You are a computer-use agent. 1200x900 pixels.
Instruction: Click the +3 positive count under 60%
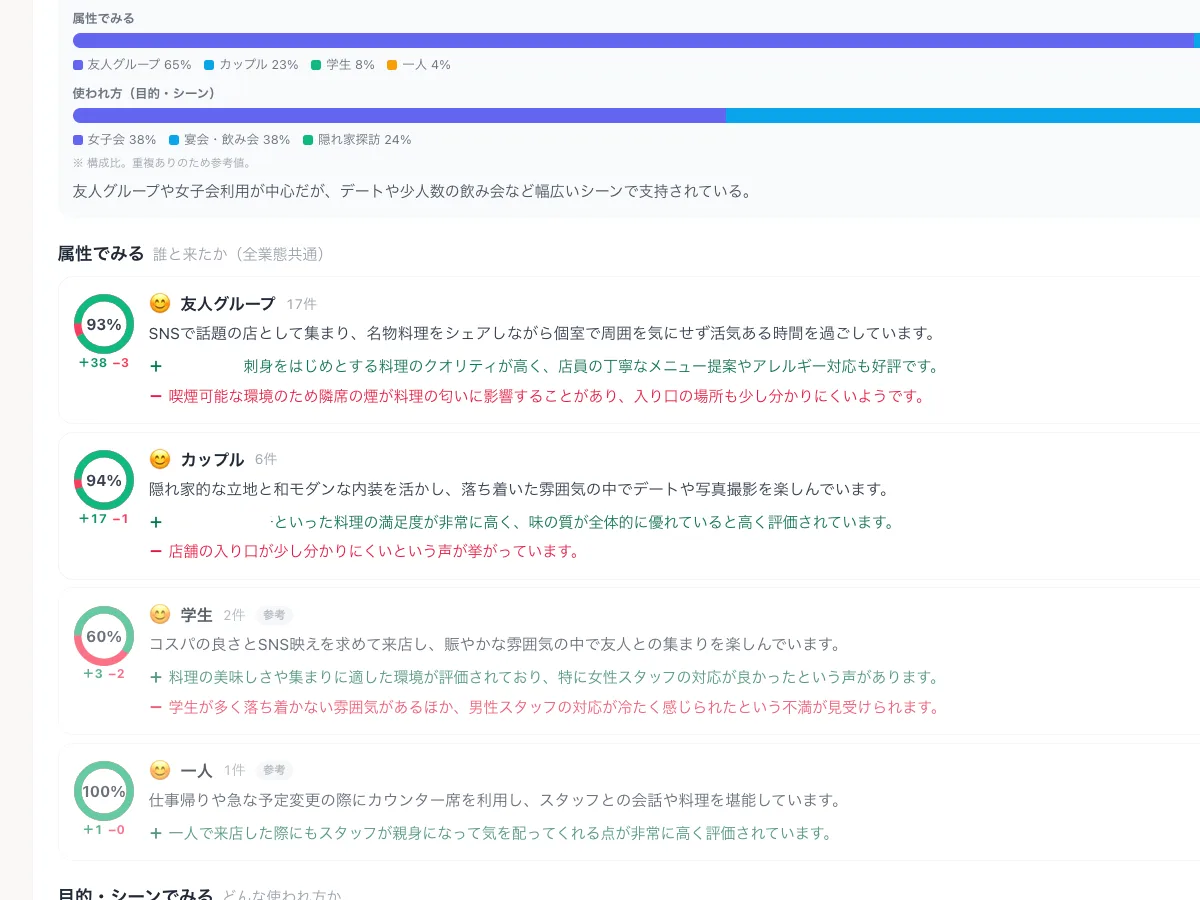pyautogui.click(x=93, y=674)
